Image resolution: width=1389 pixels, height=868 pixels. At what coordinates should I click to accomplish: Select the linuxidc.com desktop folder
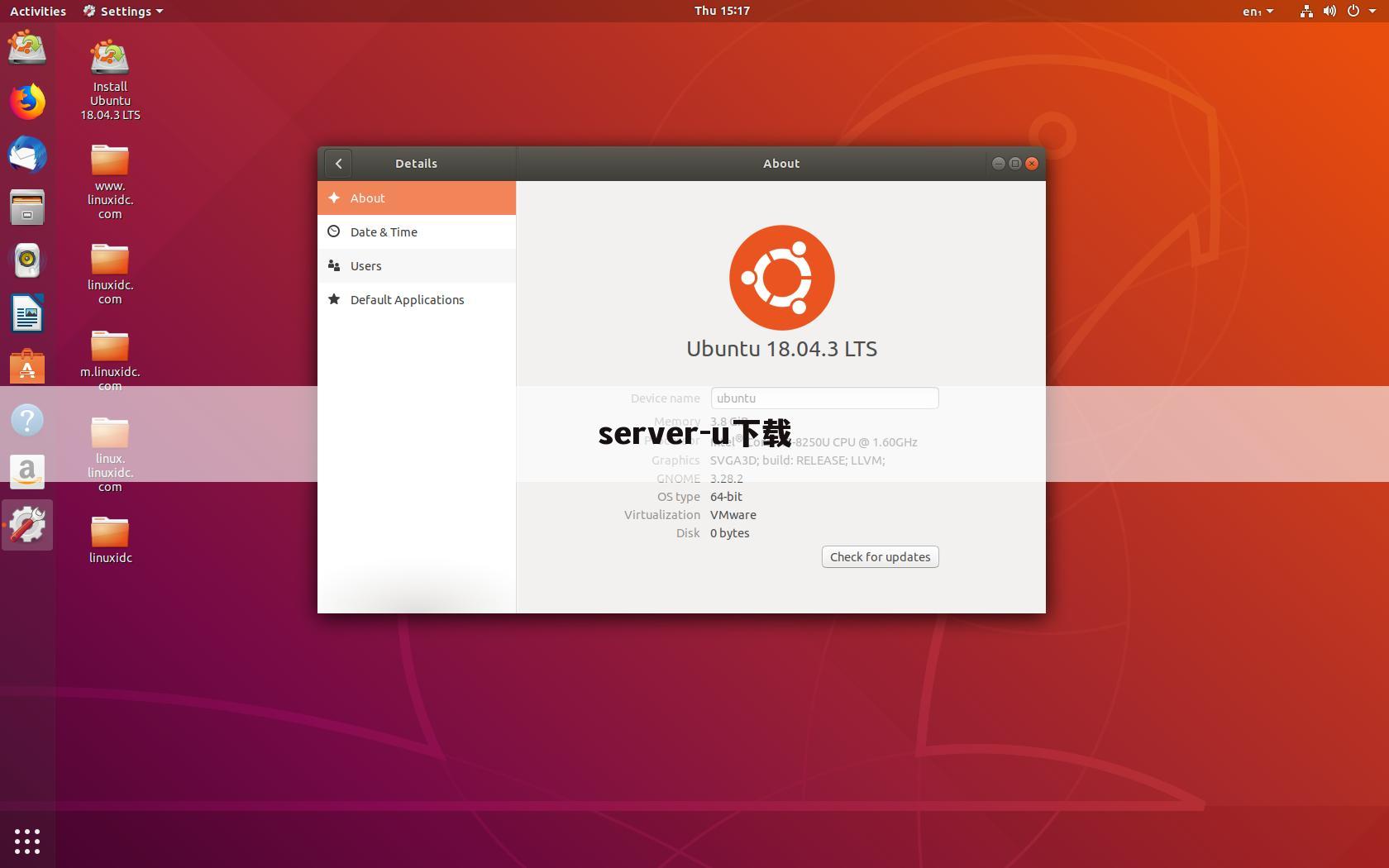110,274
